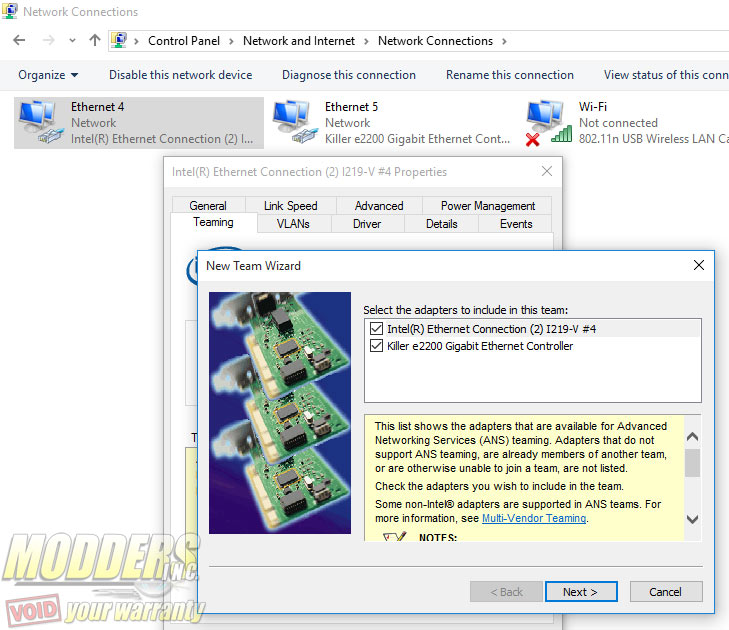The image size is (729, 630).
Task: Switch to the General tab
Action: (208, 206)
